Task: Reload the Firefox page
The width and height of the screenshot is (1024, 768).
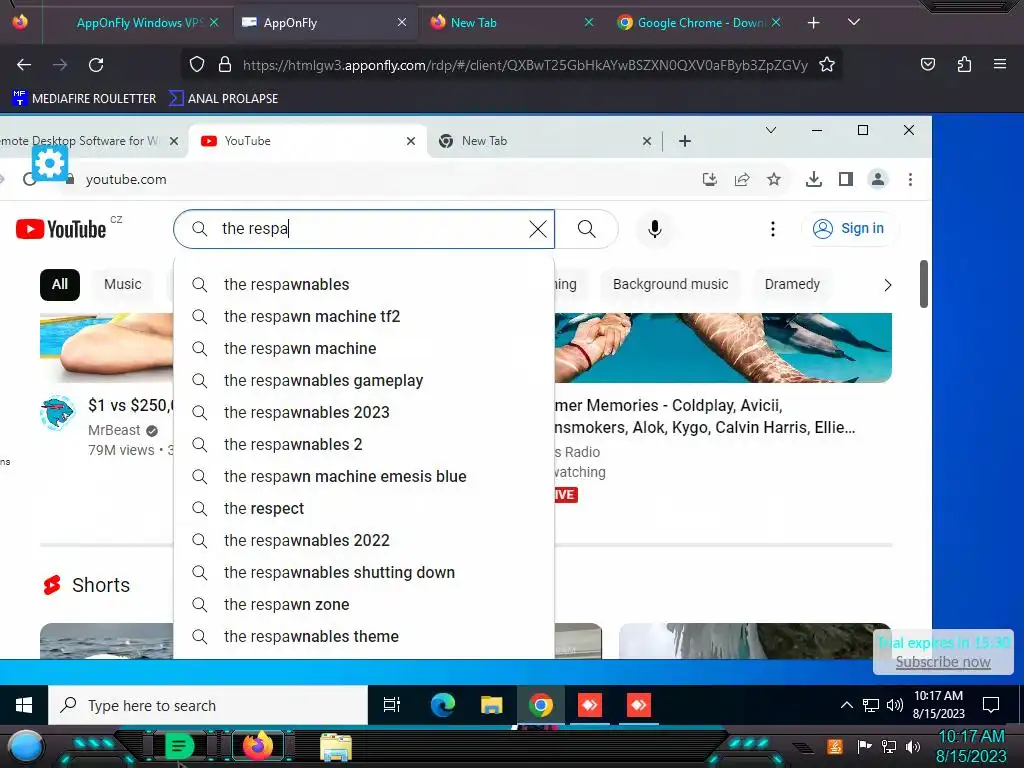Action: 96,65
